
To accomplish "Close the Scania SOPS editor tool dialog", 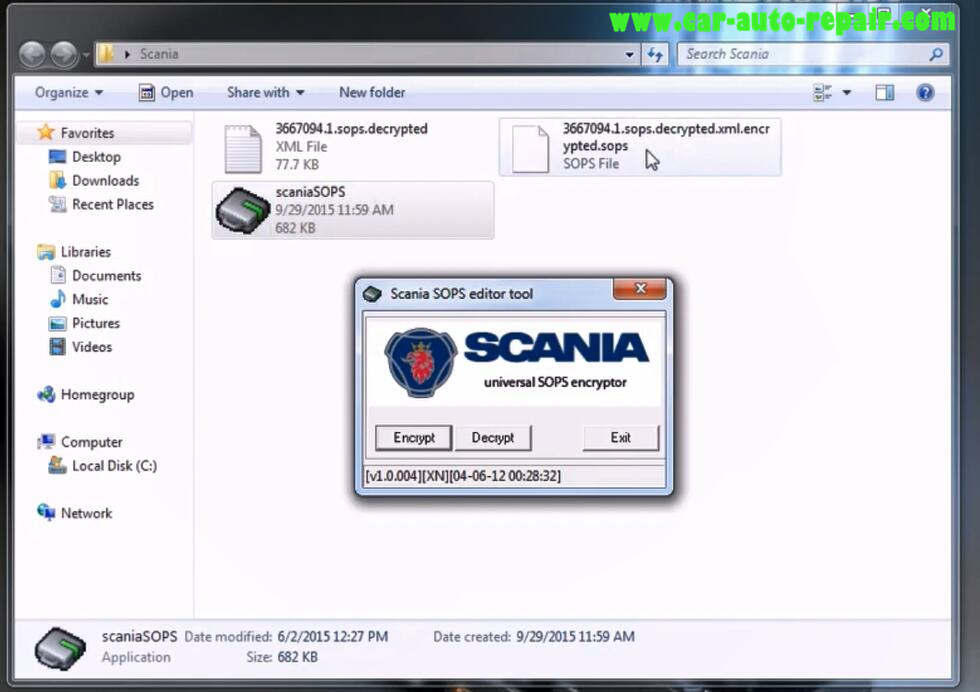I will (639, 288).
